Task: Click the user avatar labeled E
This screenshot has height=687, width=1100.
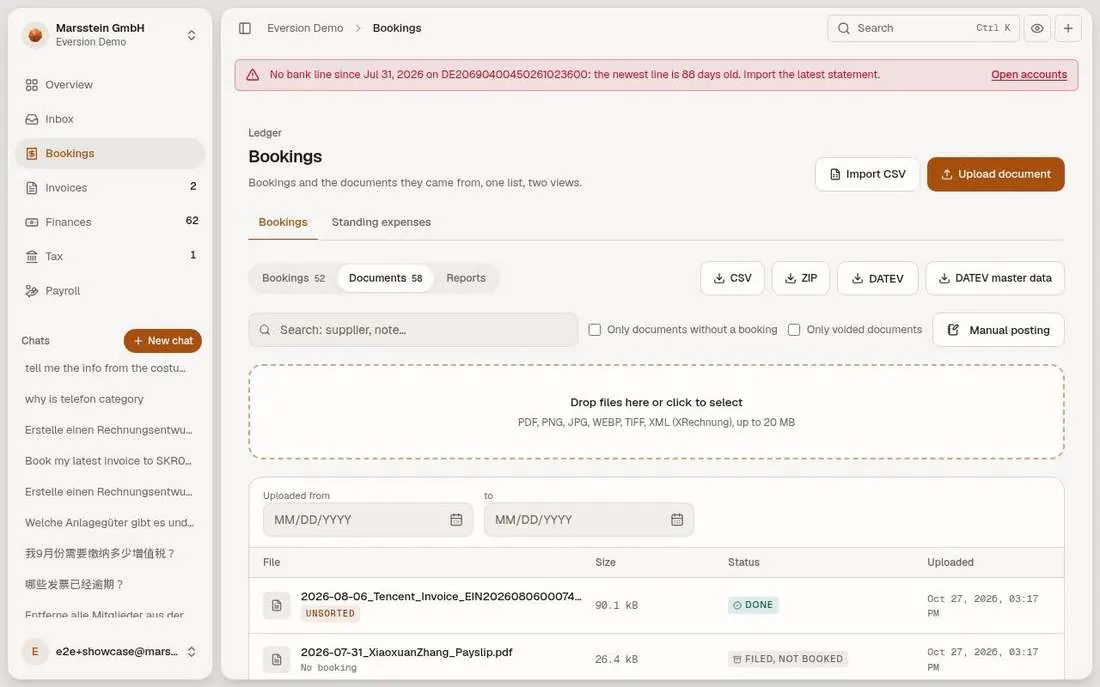Action: pyautogui.click(x=35, y=652)
